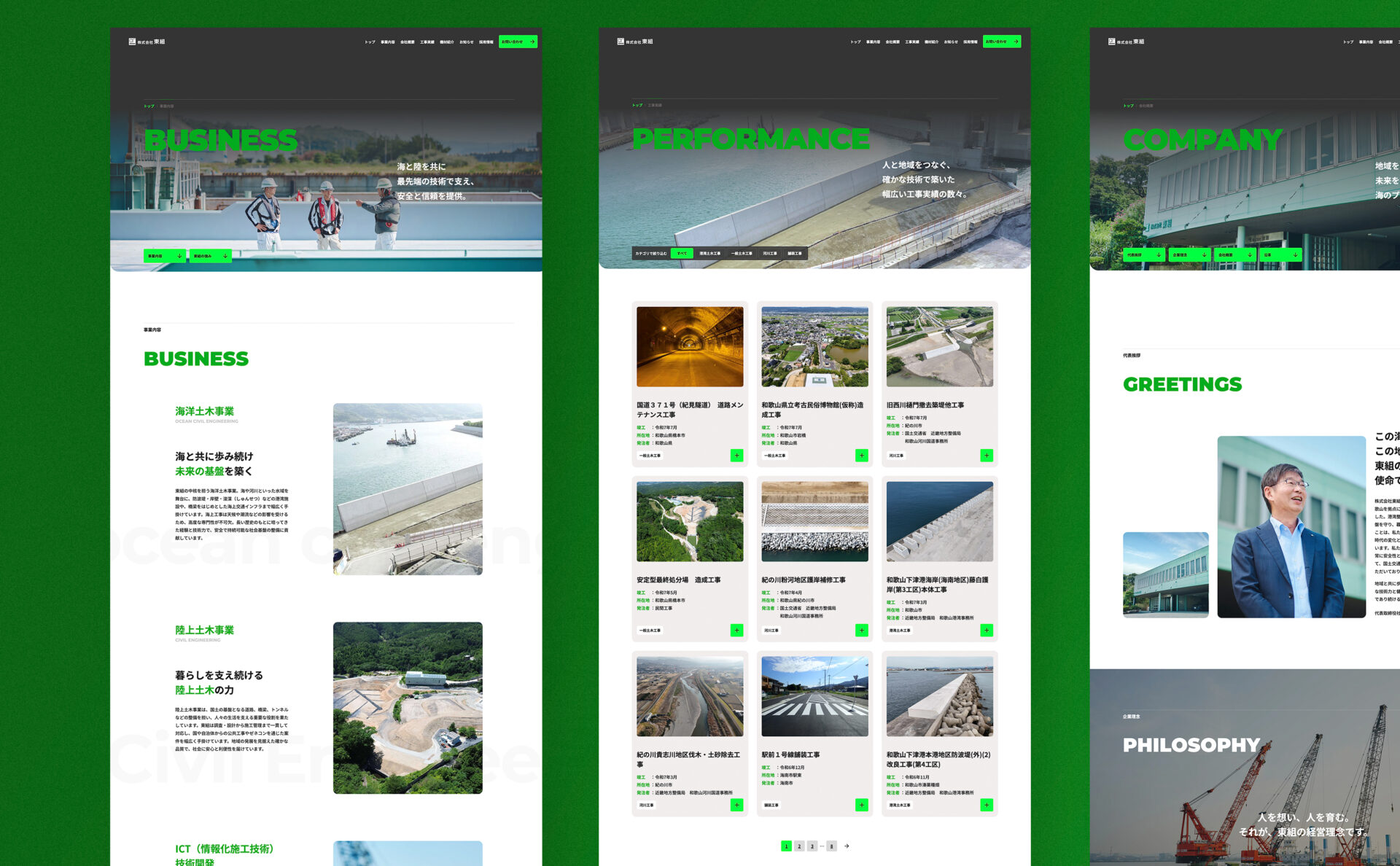Select 舗装工事 category filter
The width and height of the screenshot is (1400, 866).
(x=795, y=254)
